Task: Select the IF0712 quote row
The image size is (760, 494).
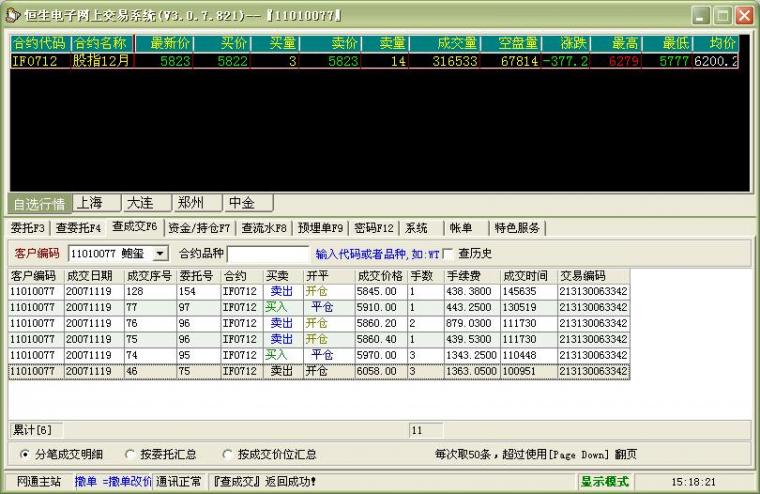Action: pyautogui.click(x=374, y=61)
